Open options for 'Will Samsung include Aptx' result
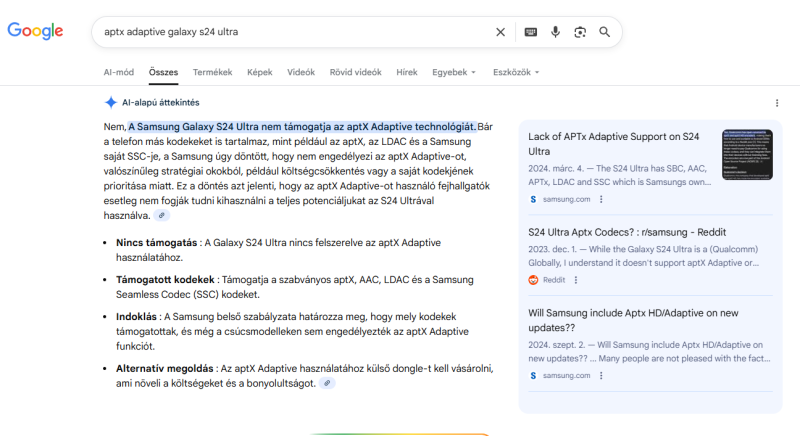Screen dimensions: 800x436 point(601,375)
